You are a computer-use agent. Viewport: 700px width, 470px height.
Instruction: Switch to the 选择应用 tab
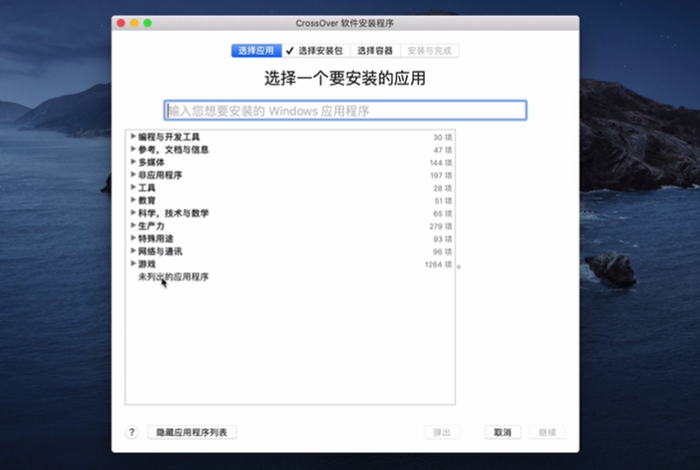[x=256, y=50]
